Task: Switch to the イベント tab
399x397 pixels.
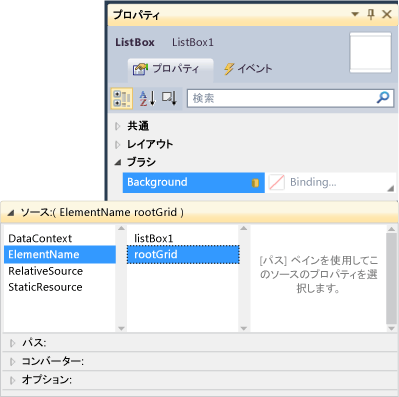Action: 248,69
